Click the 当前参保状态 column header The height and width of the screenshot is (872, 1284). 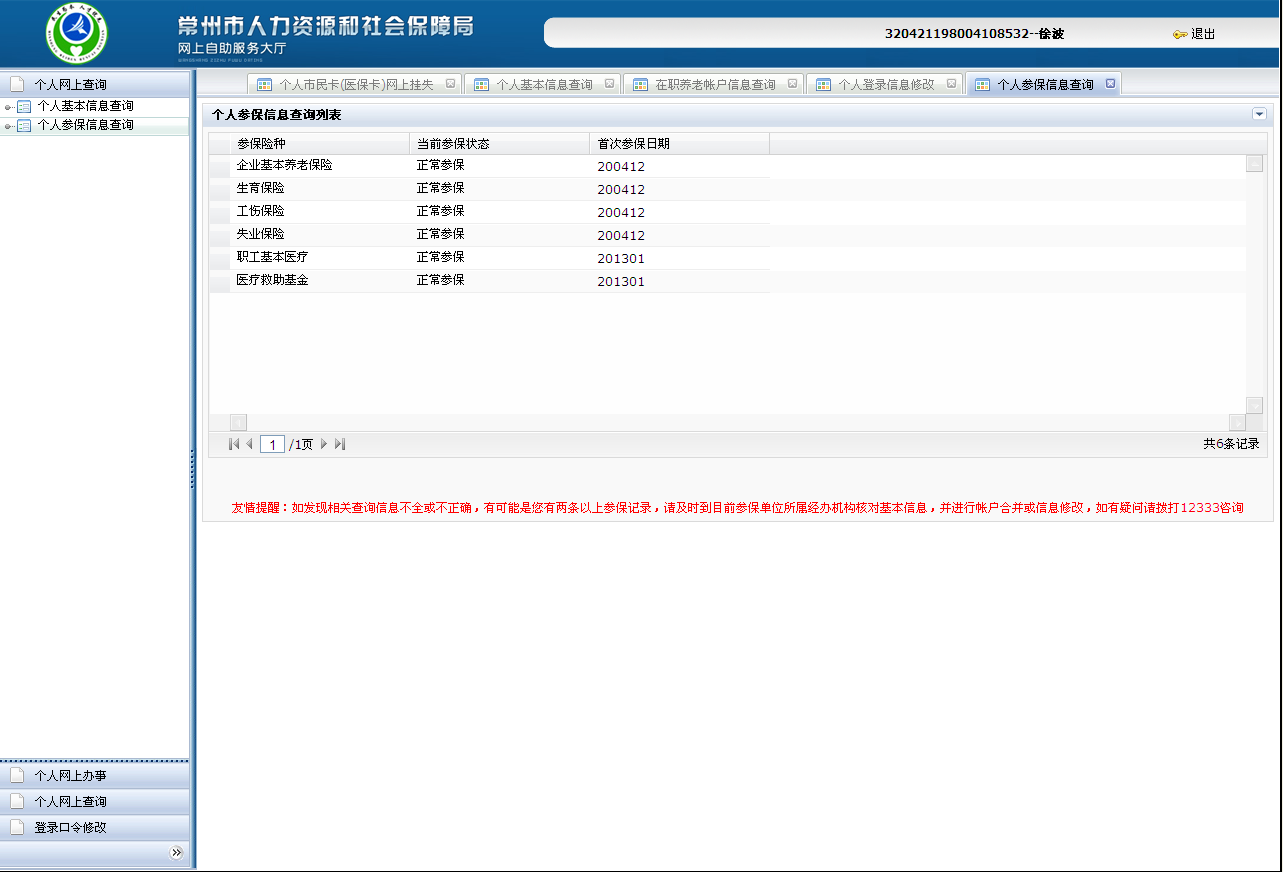(x=500, y=144)
